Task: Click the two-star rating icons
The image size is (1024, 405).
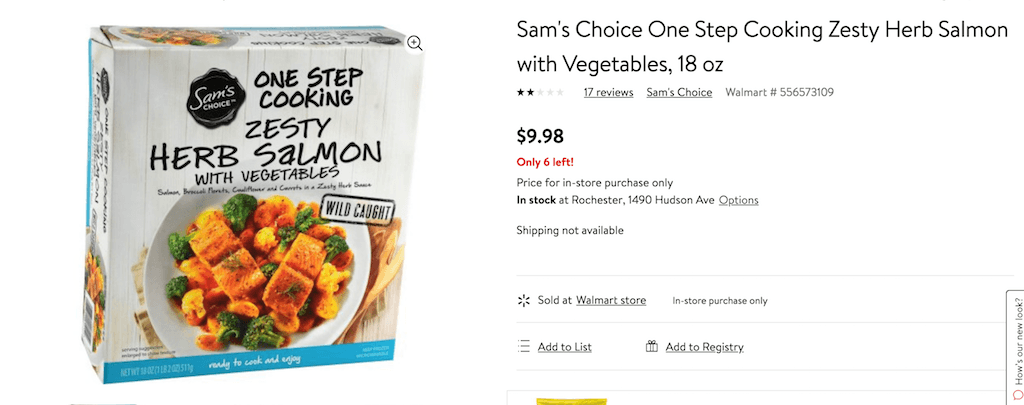Action: coord(540,93)
